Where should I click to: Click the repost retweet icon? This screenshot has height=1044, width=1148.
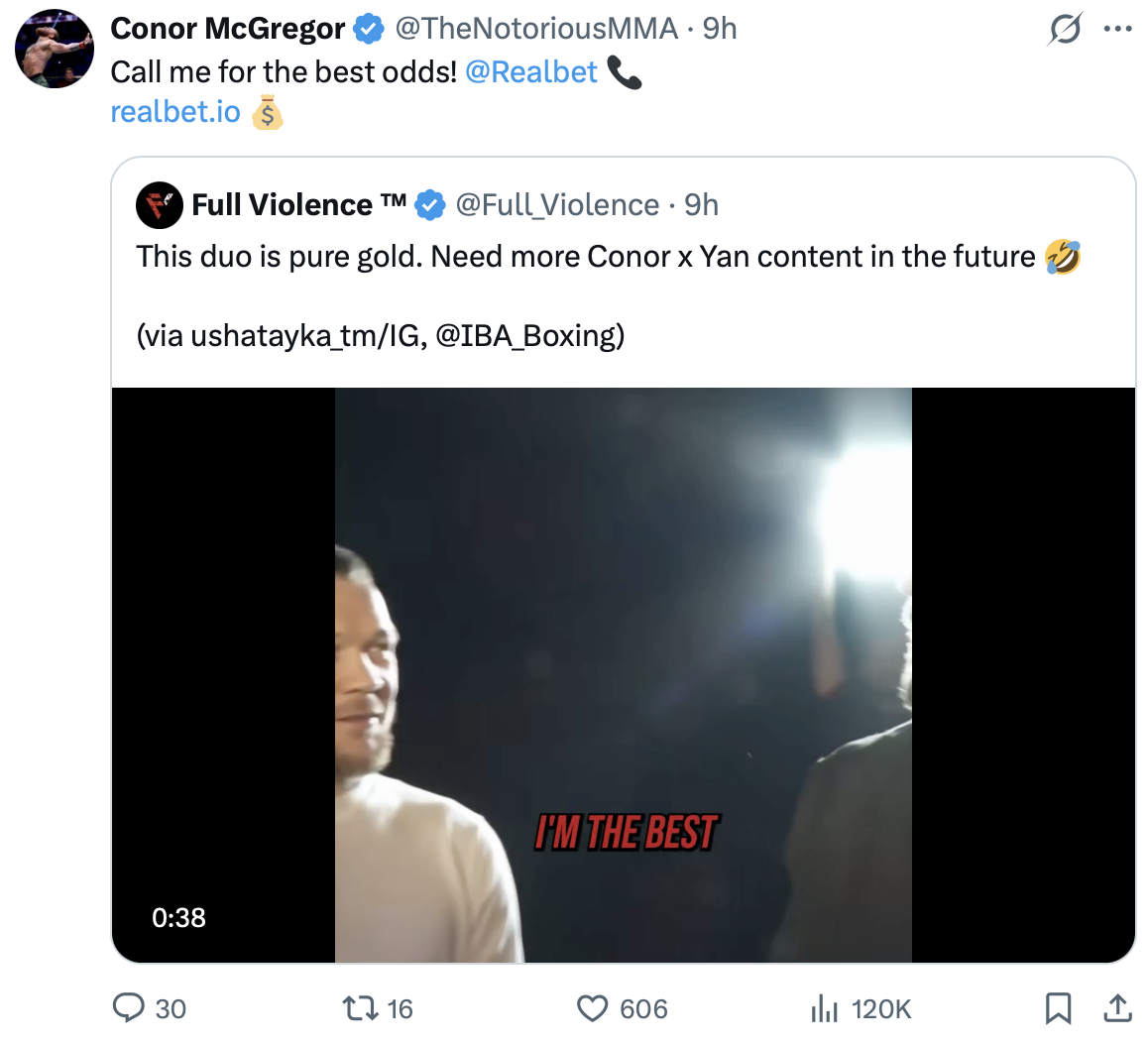coord(357,1008)
